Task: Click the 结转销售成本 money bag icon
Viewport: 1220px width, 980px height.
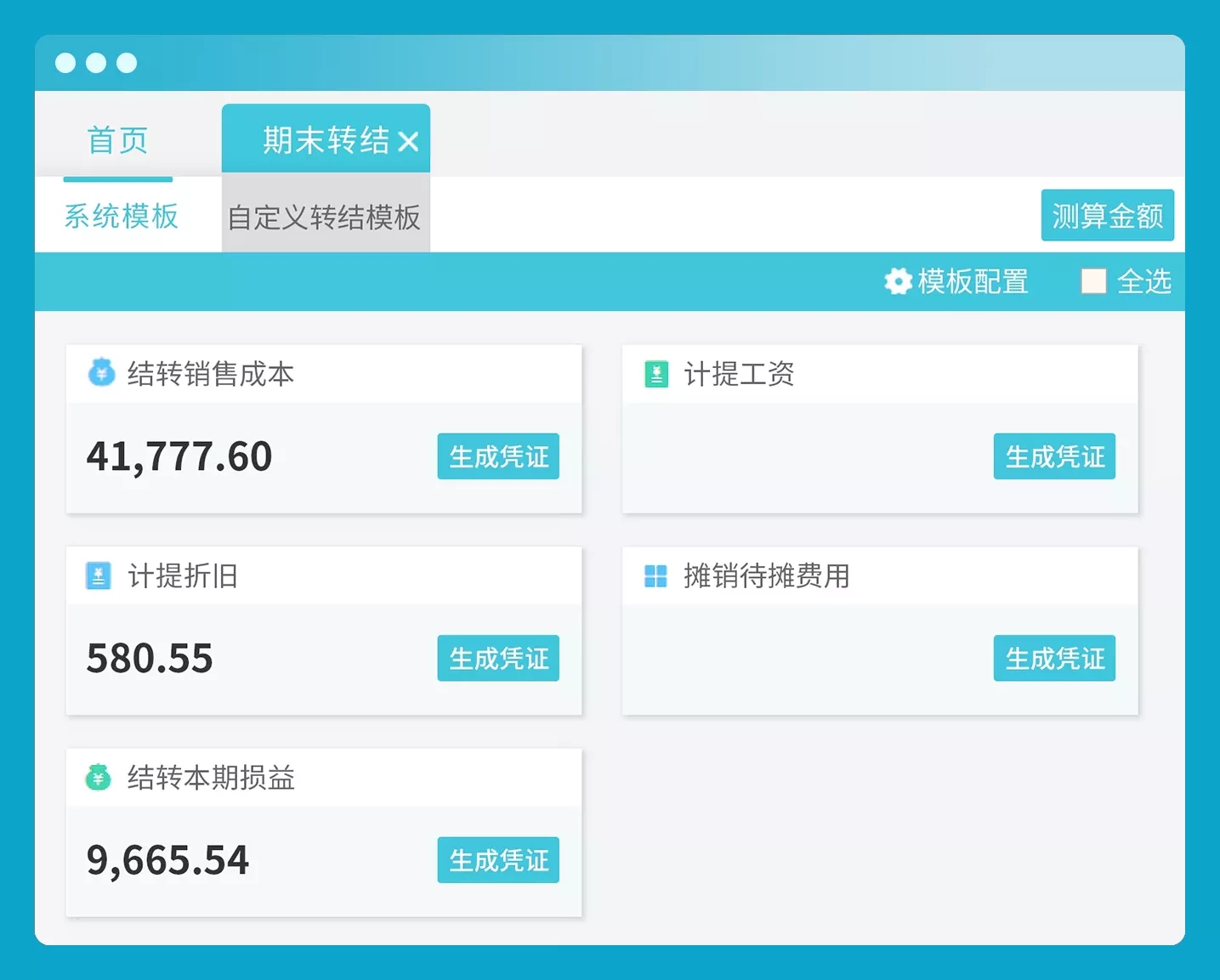Action: (x=101, y=372)
